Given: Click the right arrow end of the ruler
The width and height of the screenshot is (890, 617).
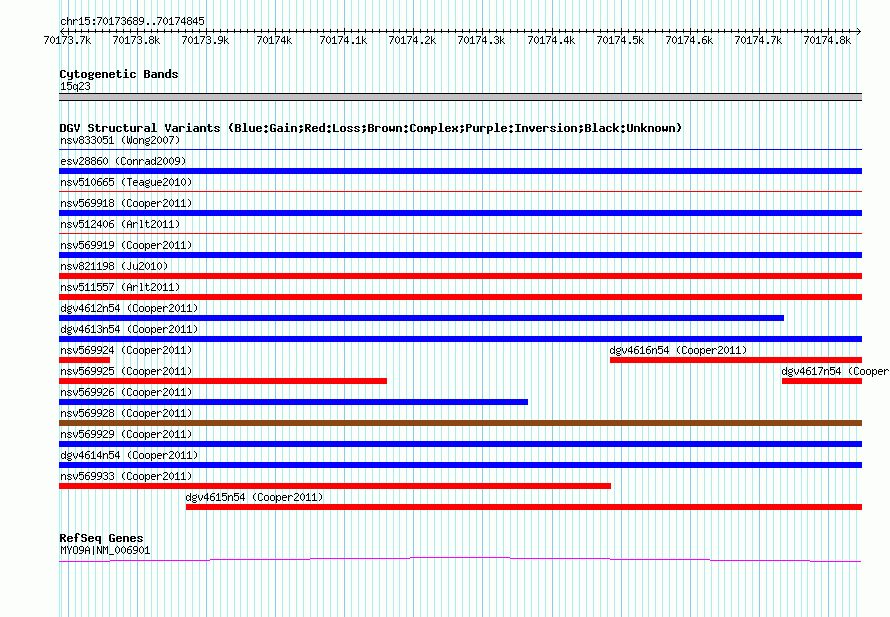Looking at the screenshot, I should click(859, 31).
